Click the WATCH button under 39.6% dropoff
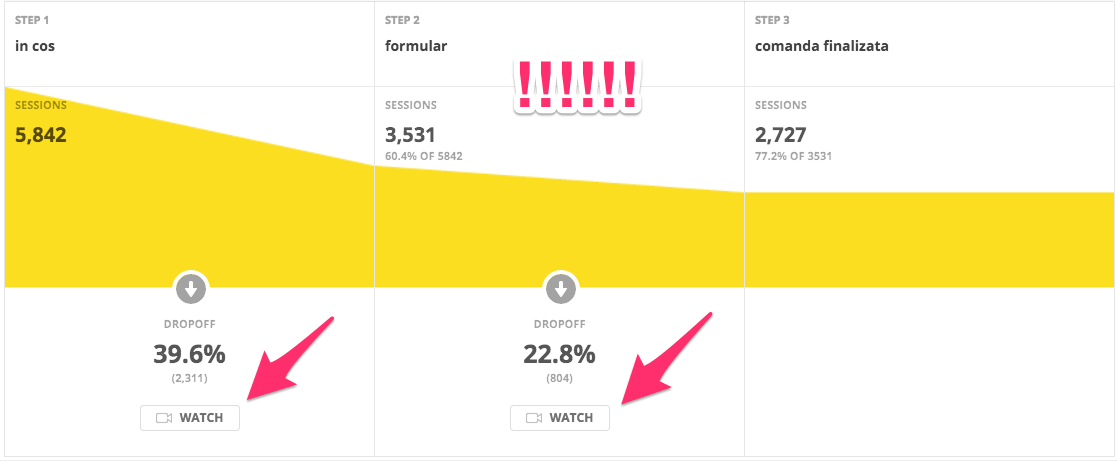 (189, 418)
